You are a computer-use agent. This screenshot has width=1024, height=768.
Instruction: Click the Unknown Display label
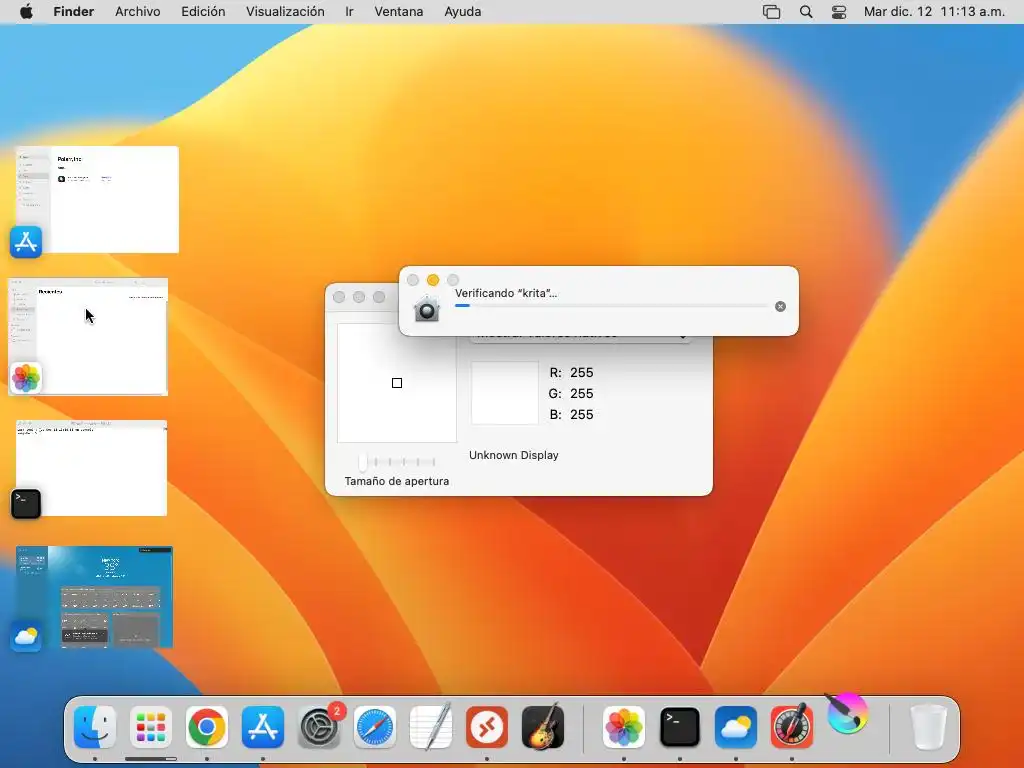[514, 455]
